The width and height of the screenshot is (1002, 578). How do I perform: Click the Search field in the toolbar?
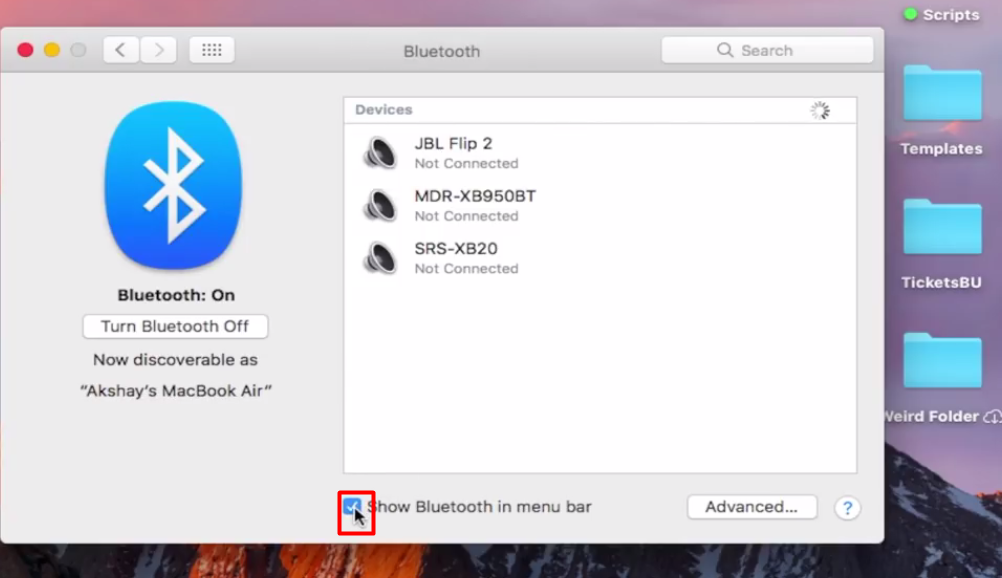[x=767, y=50]
